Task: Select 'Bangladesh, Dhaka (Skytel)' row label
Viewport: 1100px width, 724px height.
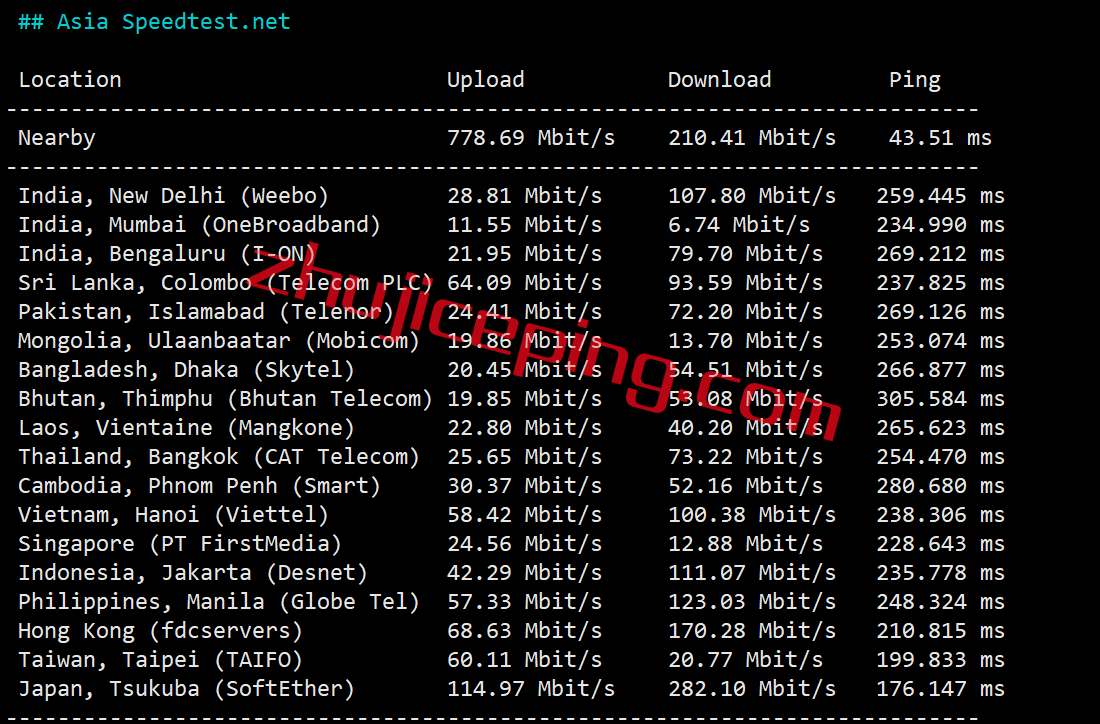Action: [x=187, y=370]
